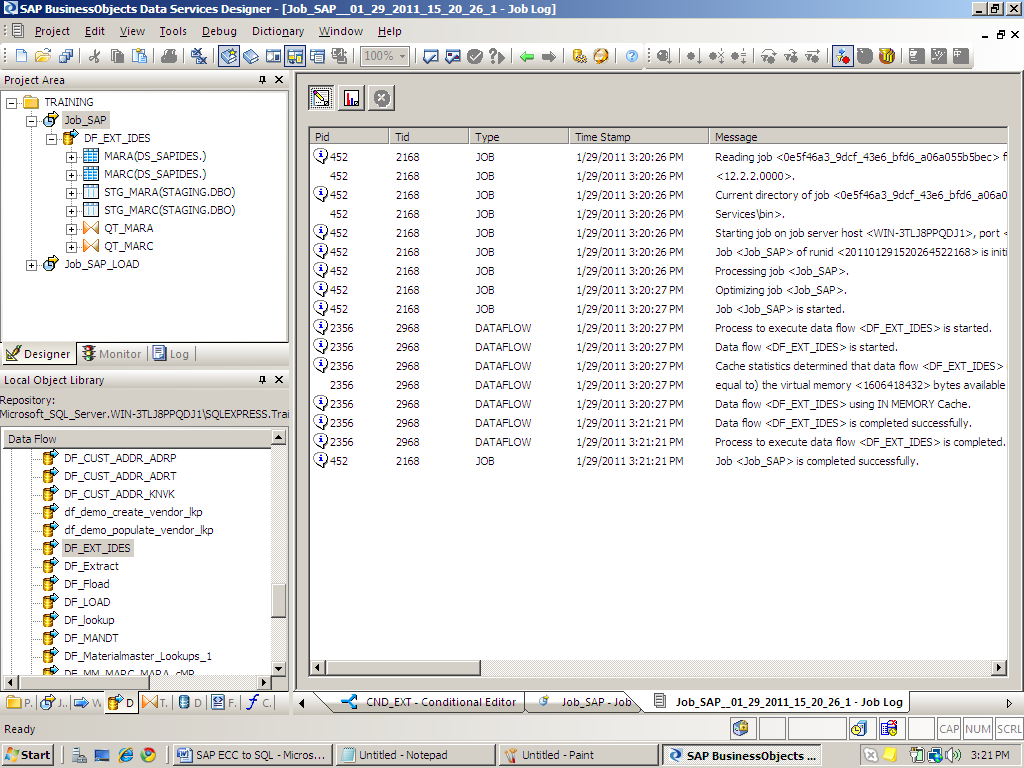The width and height of the screenshot is (1024, 768).
Task: Click the Save All toolbar icon
Action: click(65, 56)
